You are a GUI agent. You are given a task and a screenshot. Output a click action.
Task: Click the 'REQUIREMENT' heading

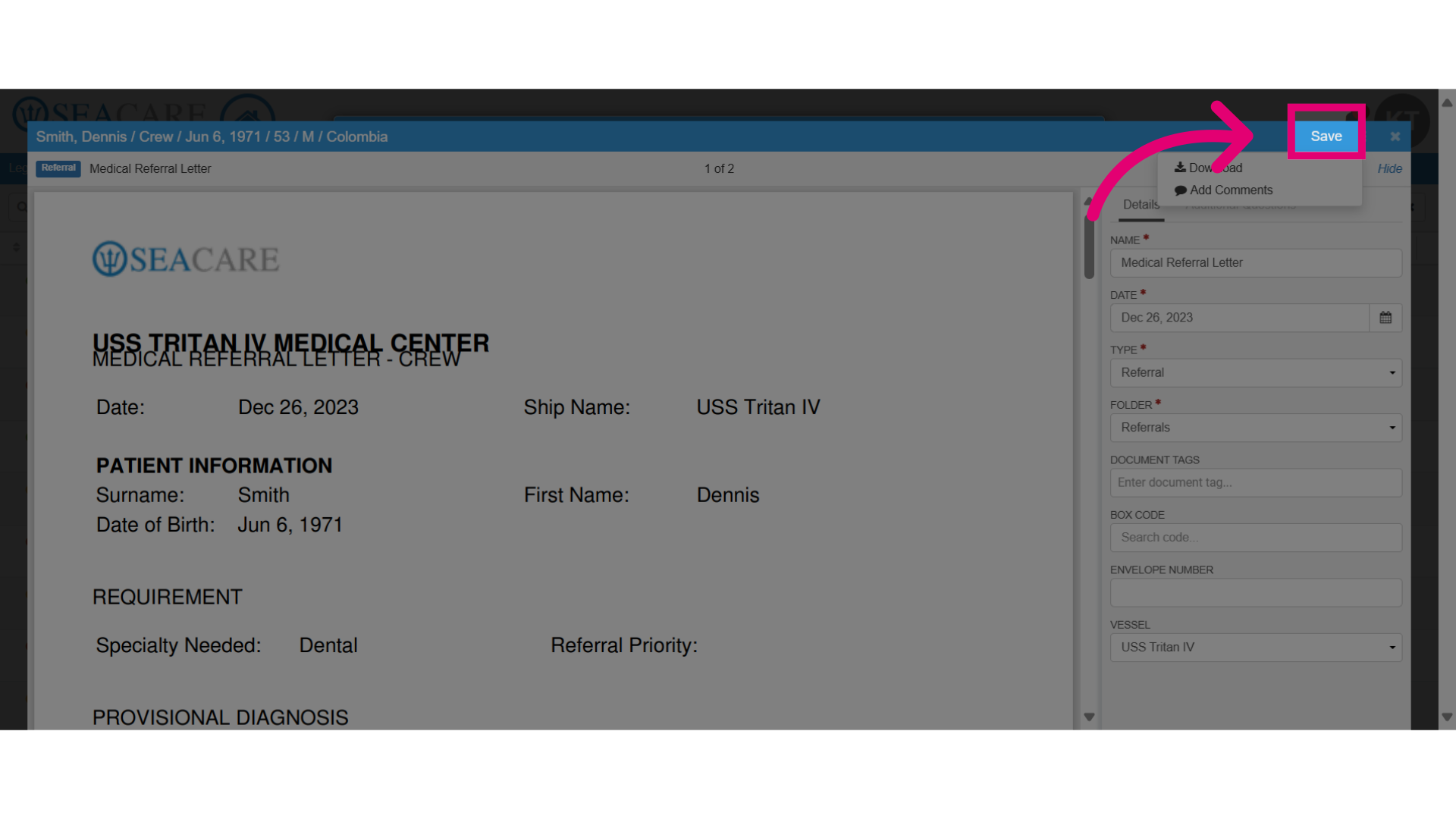167,597
